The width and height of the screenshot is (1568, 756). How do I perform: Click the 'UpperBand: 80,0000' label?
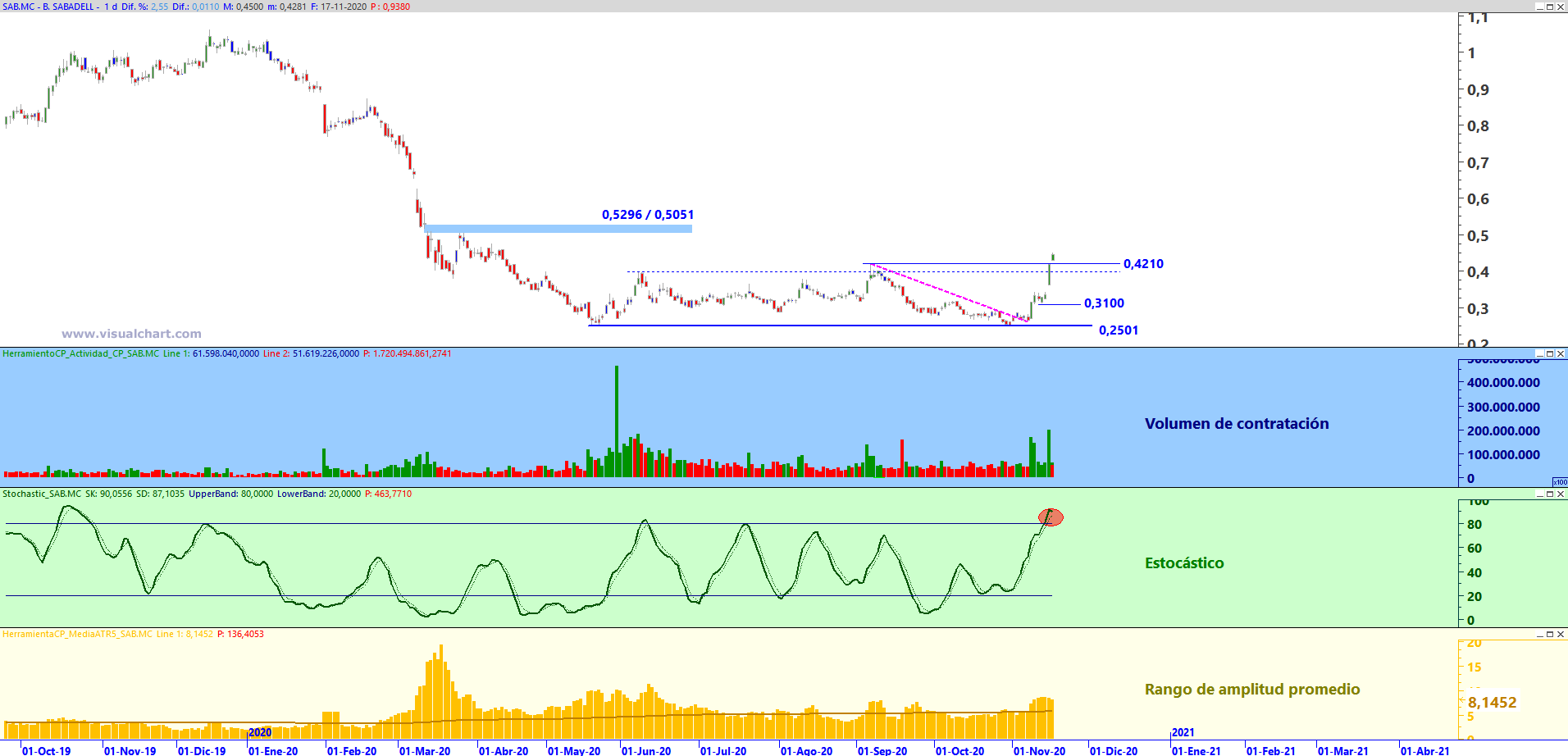(231, 494)
